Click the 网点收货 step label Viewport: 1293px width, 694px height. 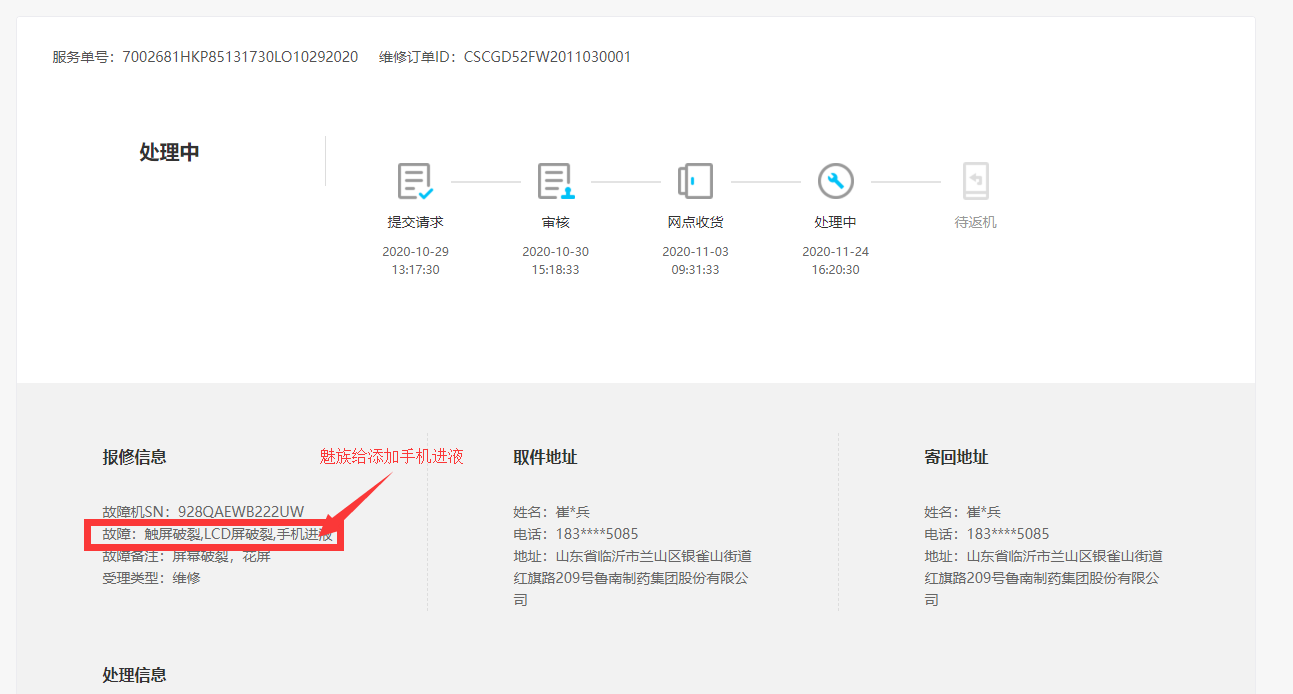pyautogui.click(x=695, y=222)
